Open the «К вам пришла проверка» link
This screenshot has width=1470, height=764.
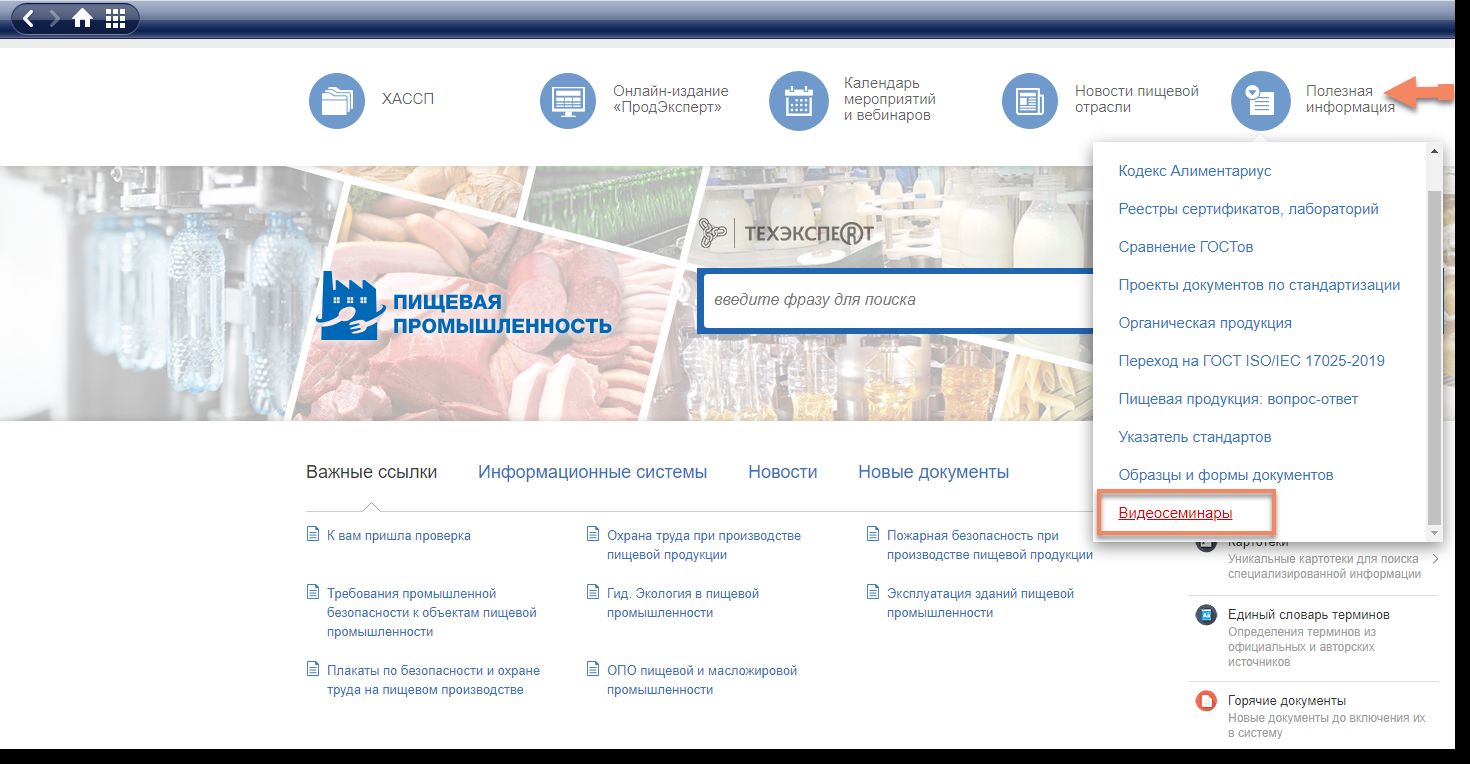(x=398, y=536)
